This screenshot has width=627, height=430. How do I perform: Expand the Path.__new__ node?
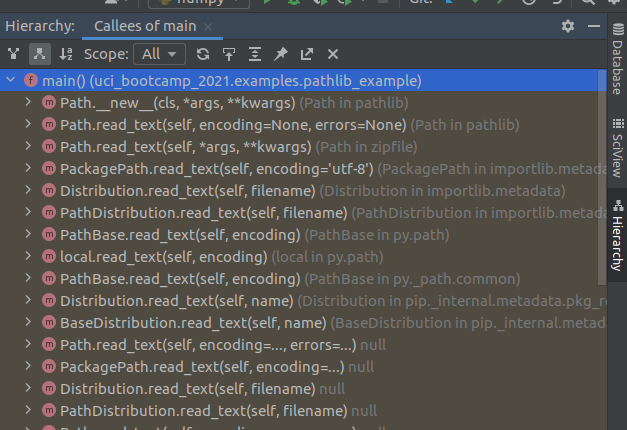tap(28, 102)
